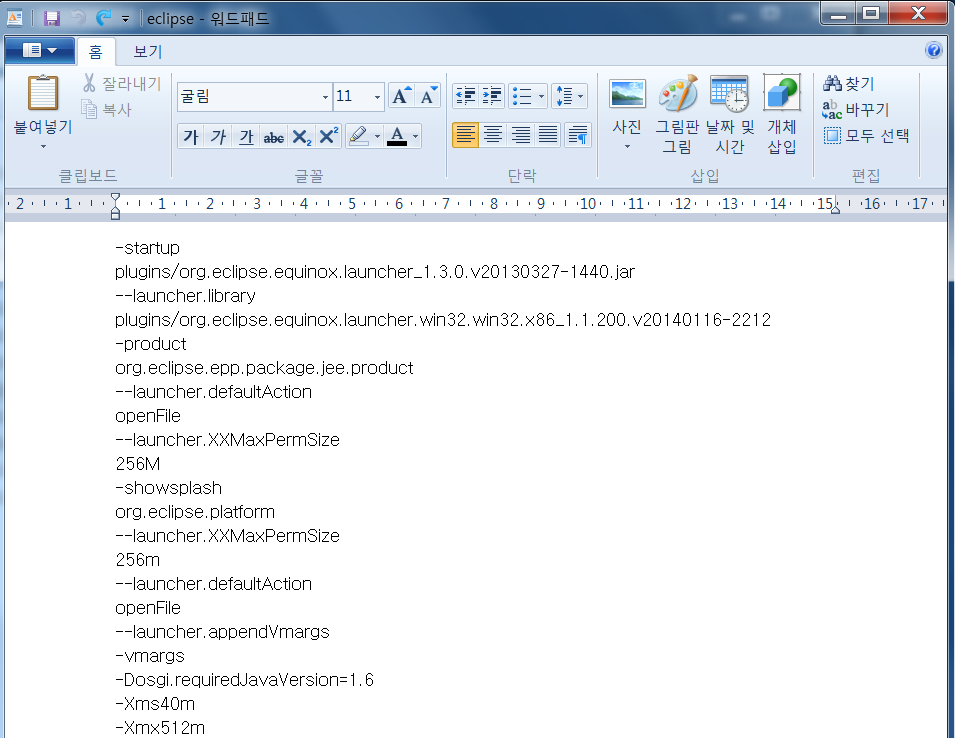Open the bullet list style dropdown

pos(541,96)
